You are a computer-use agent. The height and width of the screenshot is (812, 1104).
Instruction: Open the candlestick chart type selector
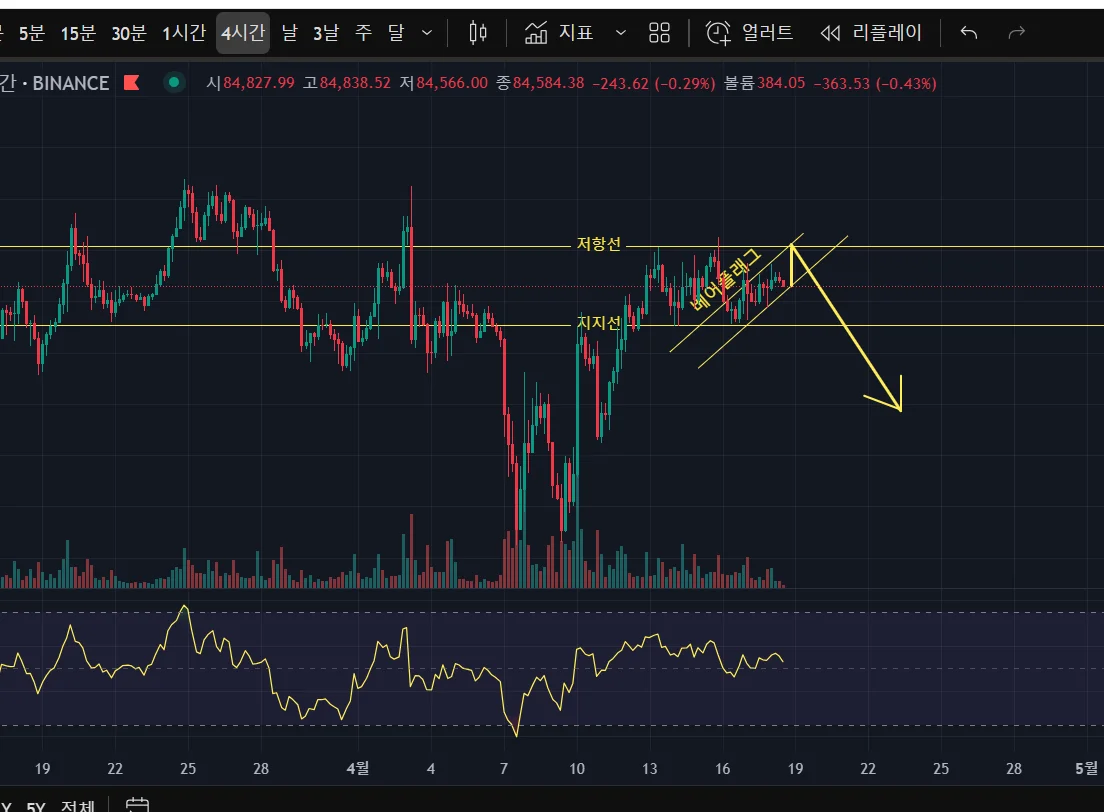point(477,32)
